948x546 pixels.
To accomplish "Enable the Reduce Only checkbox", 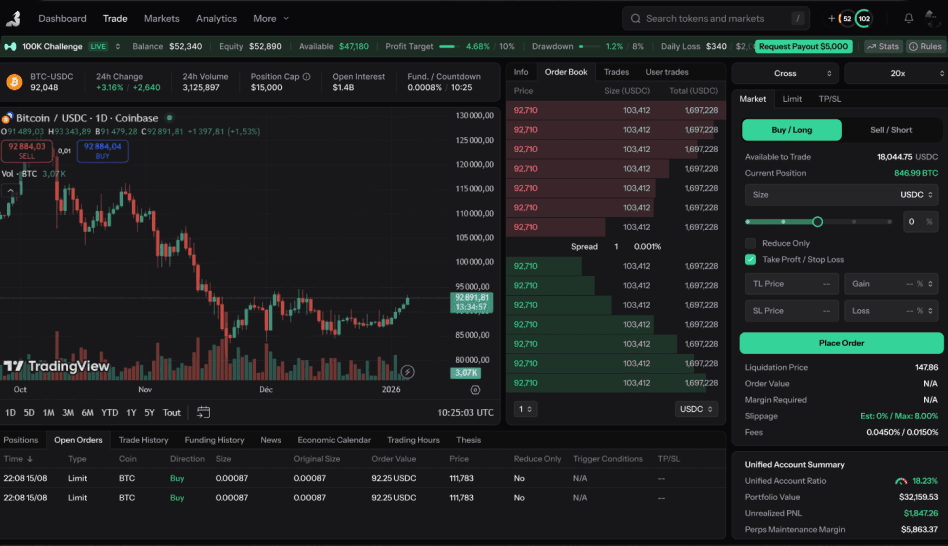I will (x=750, y=243).
